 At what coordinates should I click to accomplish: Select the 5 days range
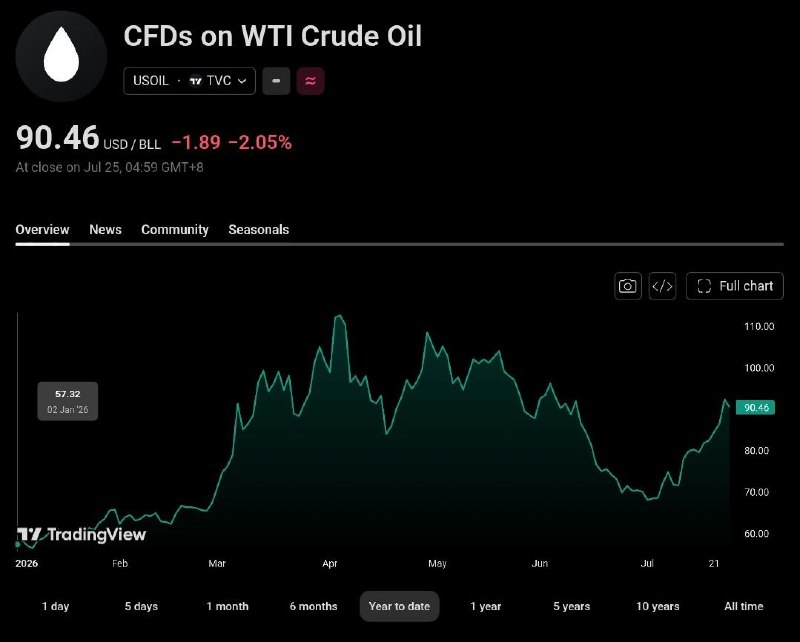pyautogui.click(x=141, y=606)
